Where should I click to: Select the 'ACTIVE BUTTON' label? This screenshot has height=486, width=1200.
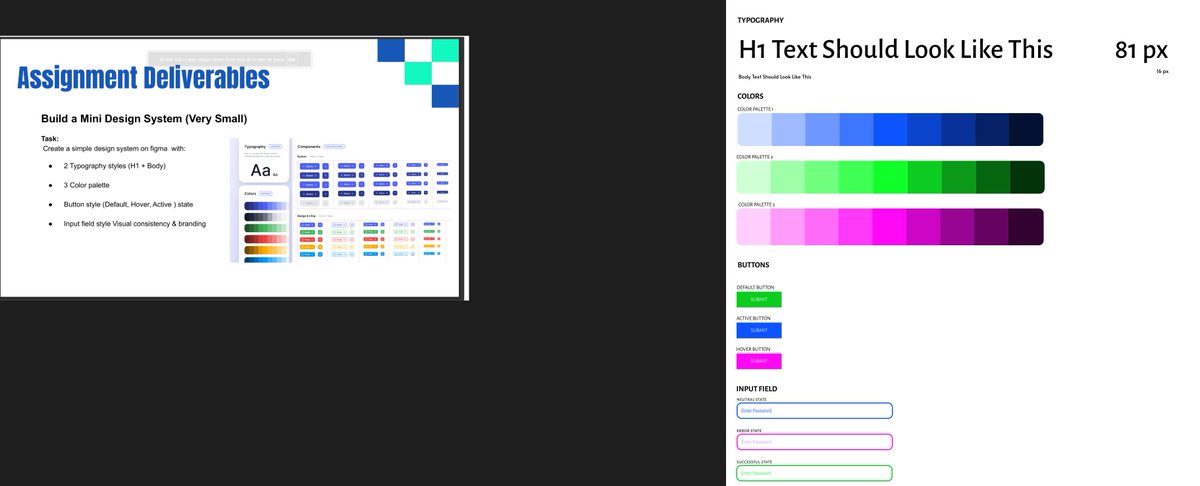coord(754,318)
